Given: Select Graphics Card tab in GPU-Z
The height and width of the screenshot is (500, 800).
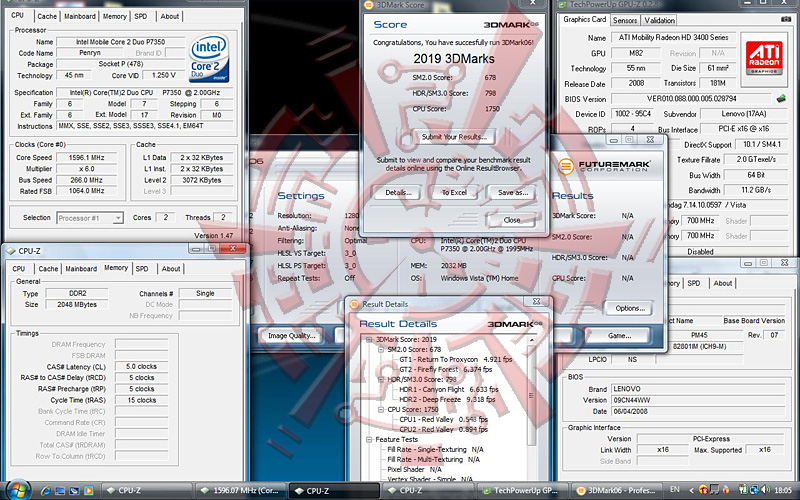Looking at the screenshot, I should click(x=584, y=19).
